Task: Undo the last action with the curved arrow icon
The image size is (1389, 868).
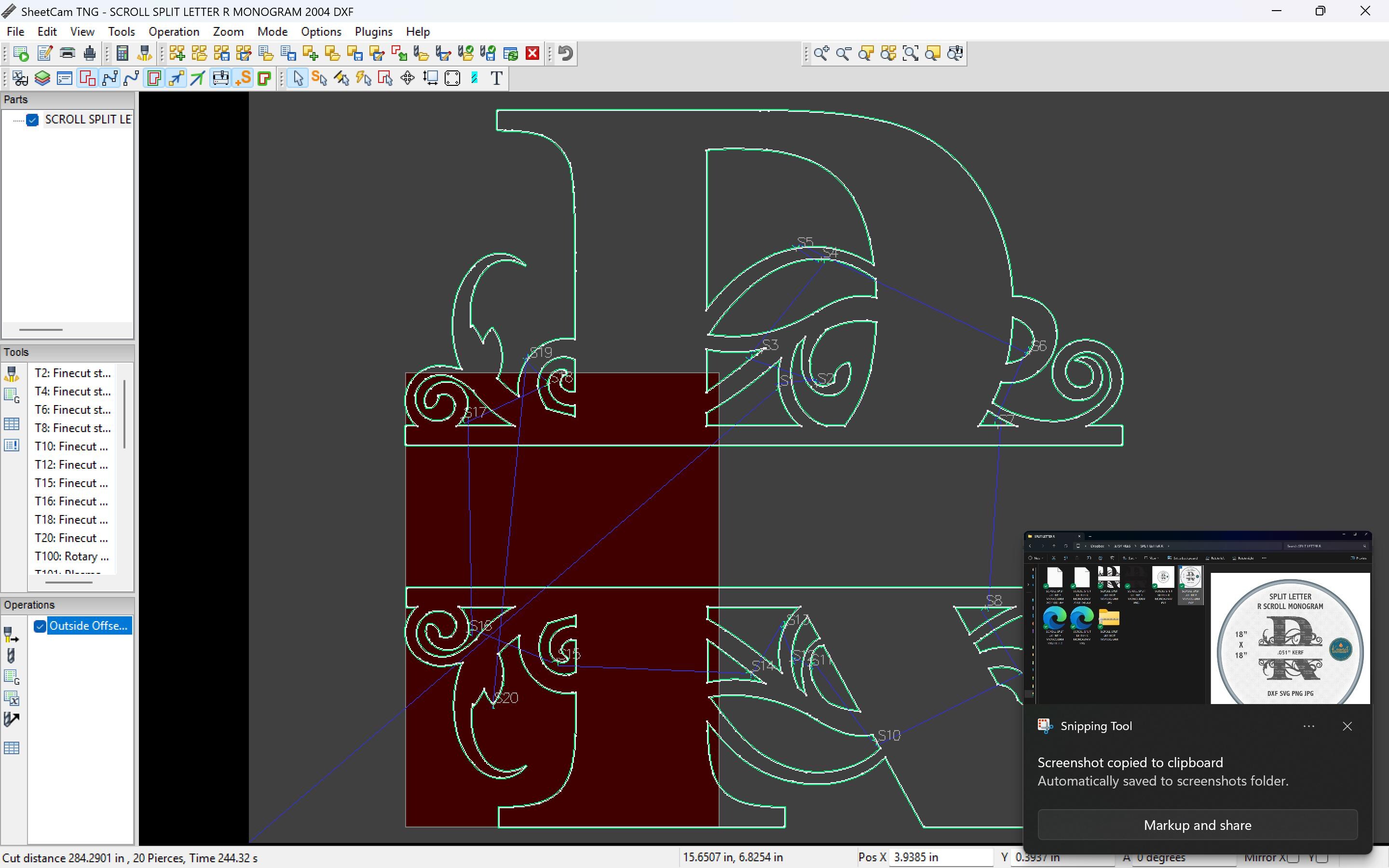Action: [x=564, y=53]
